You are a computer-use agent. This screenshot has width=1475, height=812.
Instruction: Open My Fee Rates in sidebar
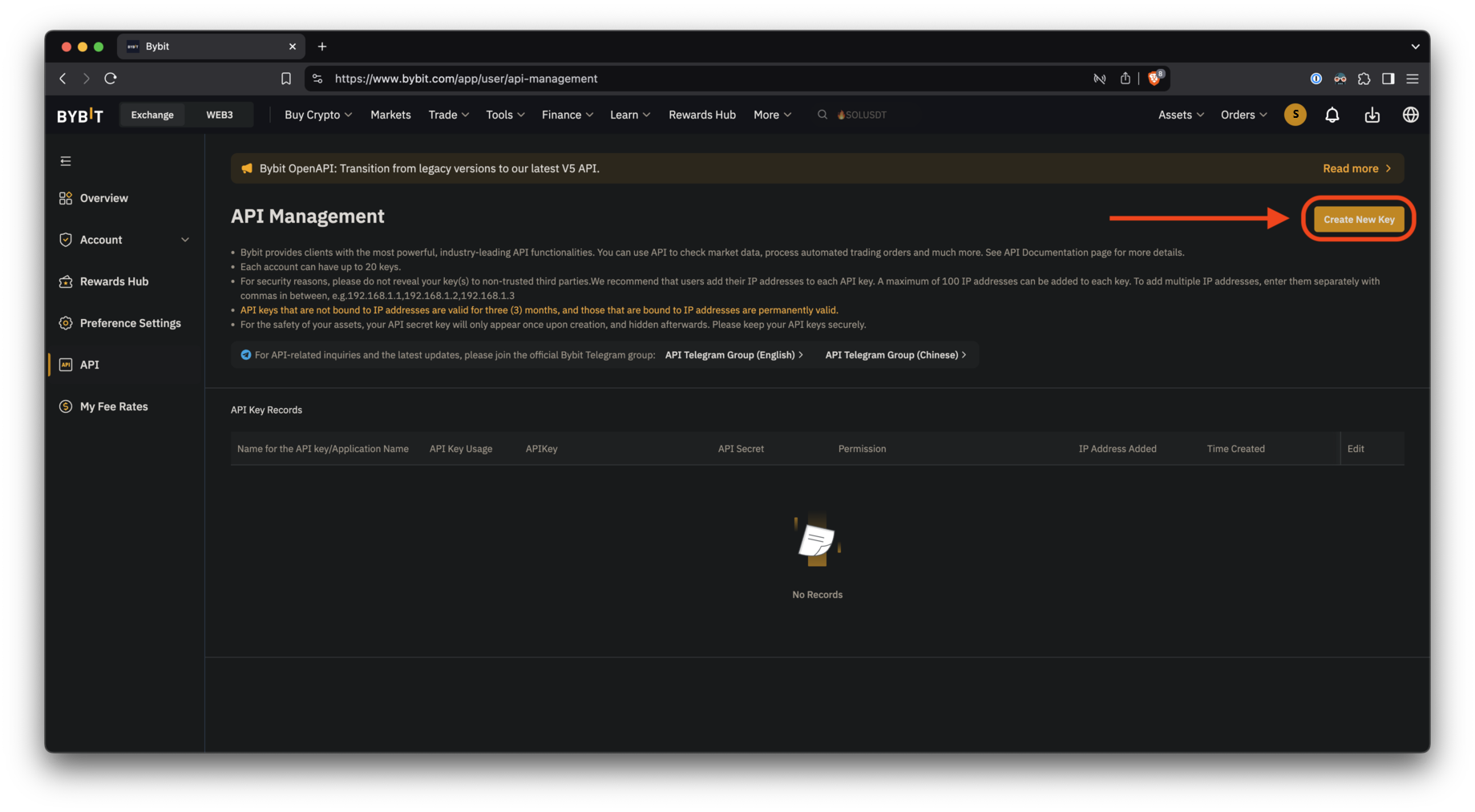tap(114, 406)
